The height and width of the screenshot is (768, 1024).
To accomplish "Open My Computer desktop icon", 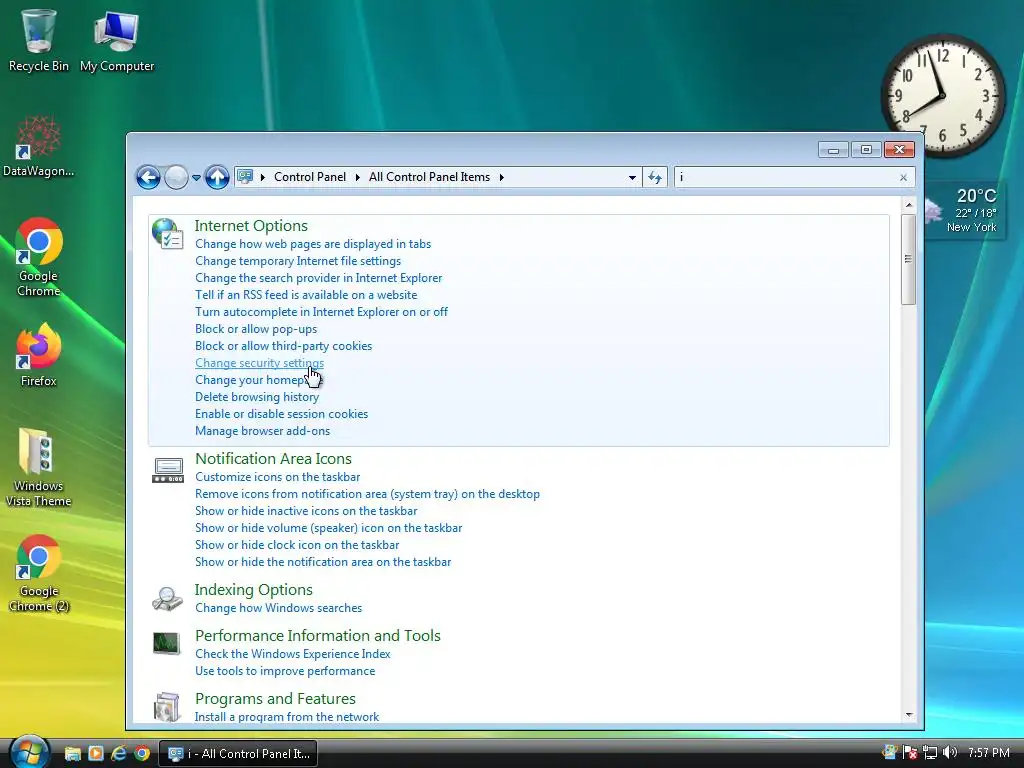I will (x=117, y=40).
